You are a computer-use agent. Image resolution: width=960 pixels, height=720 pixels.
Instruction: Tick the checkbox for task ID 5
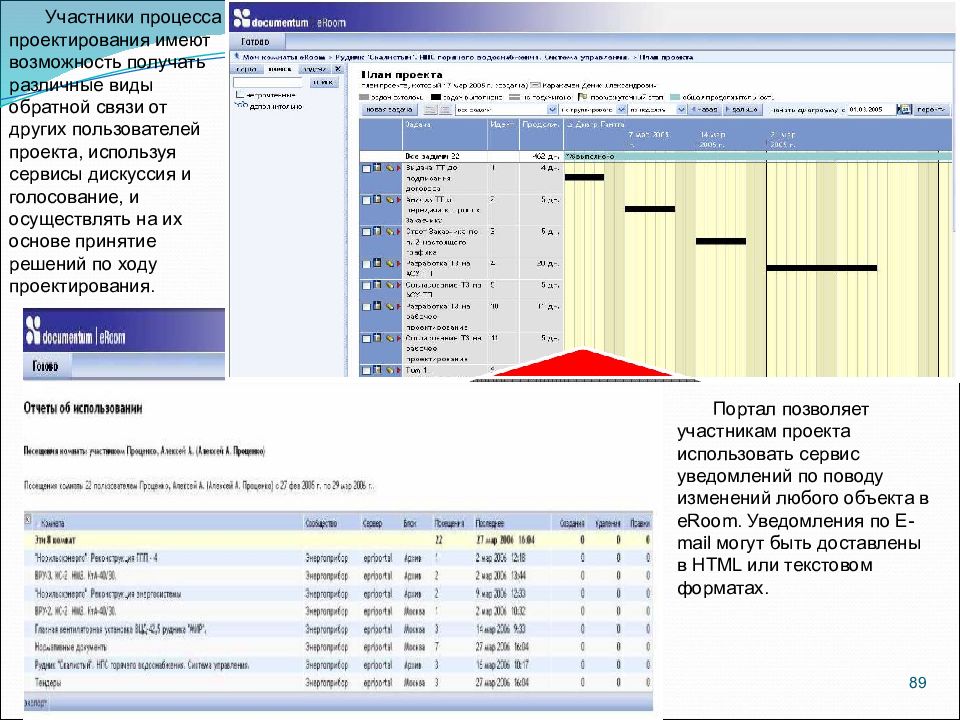tap(366, 285)
